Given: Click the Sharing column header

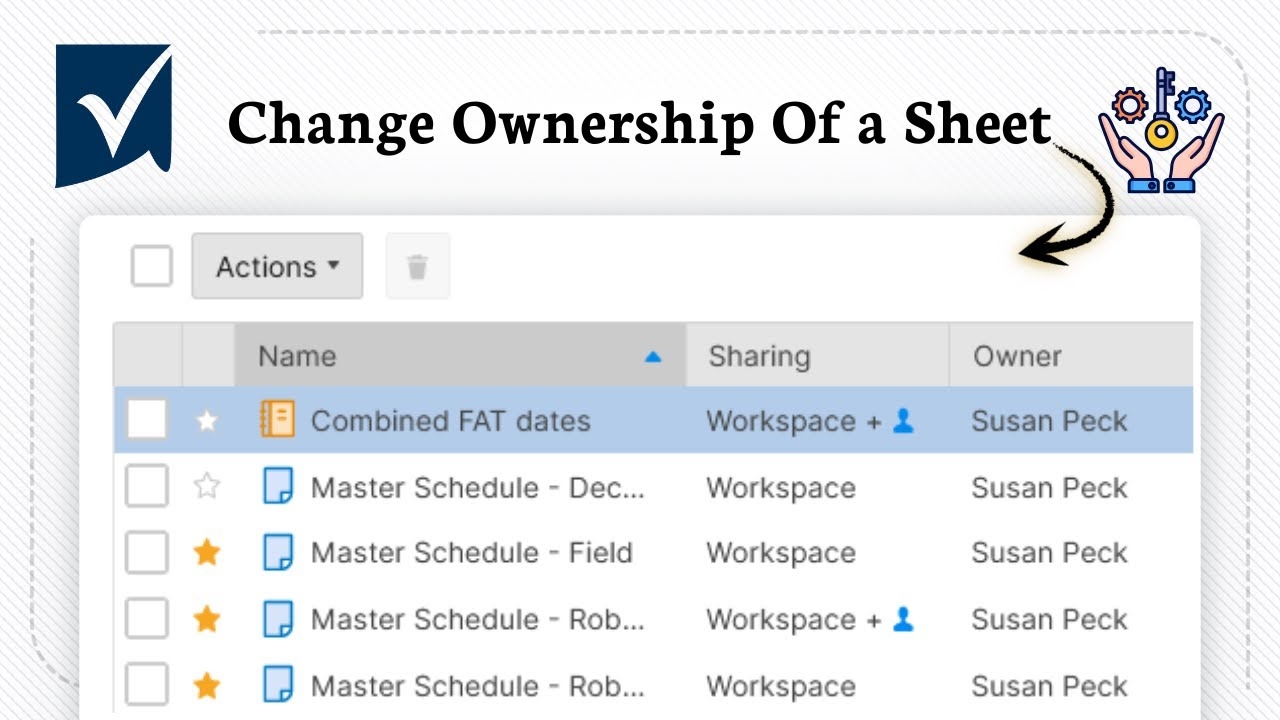Looking at the screenshot, I should pyautogui.click(x=818, y=355).
